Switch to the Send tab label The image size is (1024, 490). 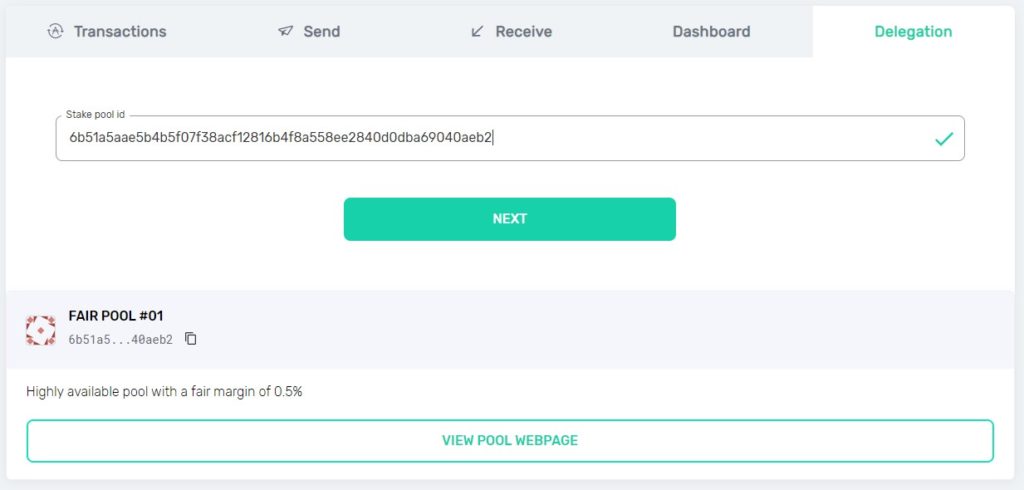click(x=321, y=31)
